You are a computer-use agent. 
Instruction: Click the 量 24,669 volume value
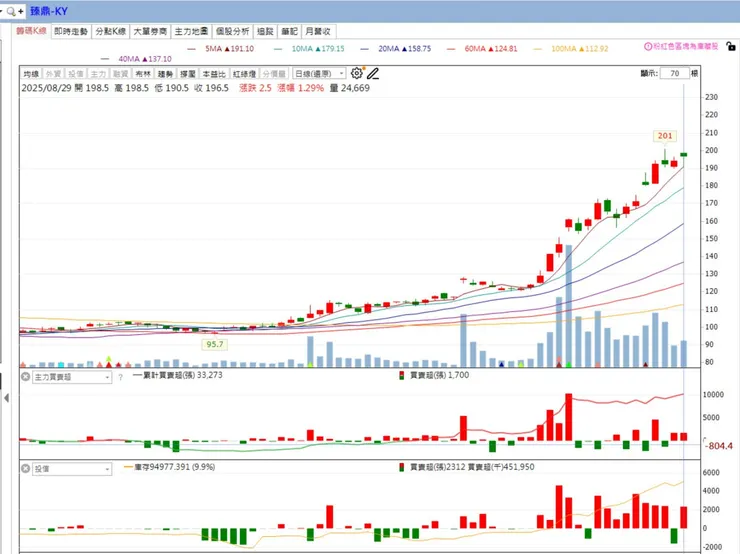[x=350, y=88]
